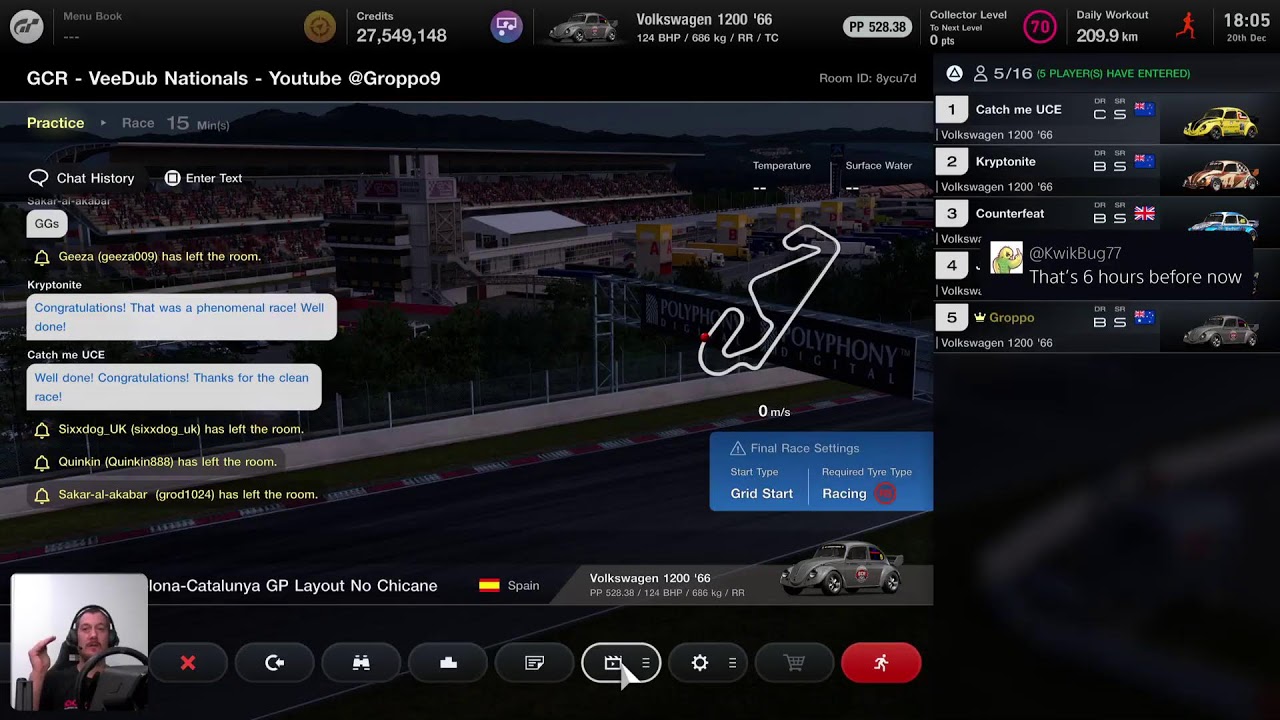Click bell icon next to Sakar-al-akabar notice
Screen dimensions: 1280x720
42,496
